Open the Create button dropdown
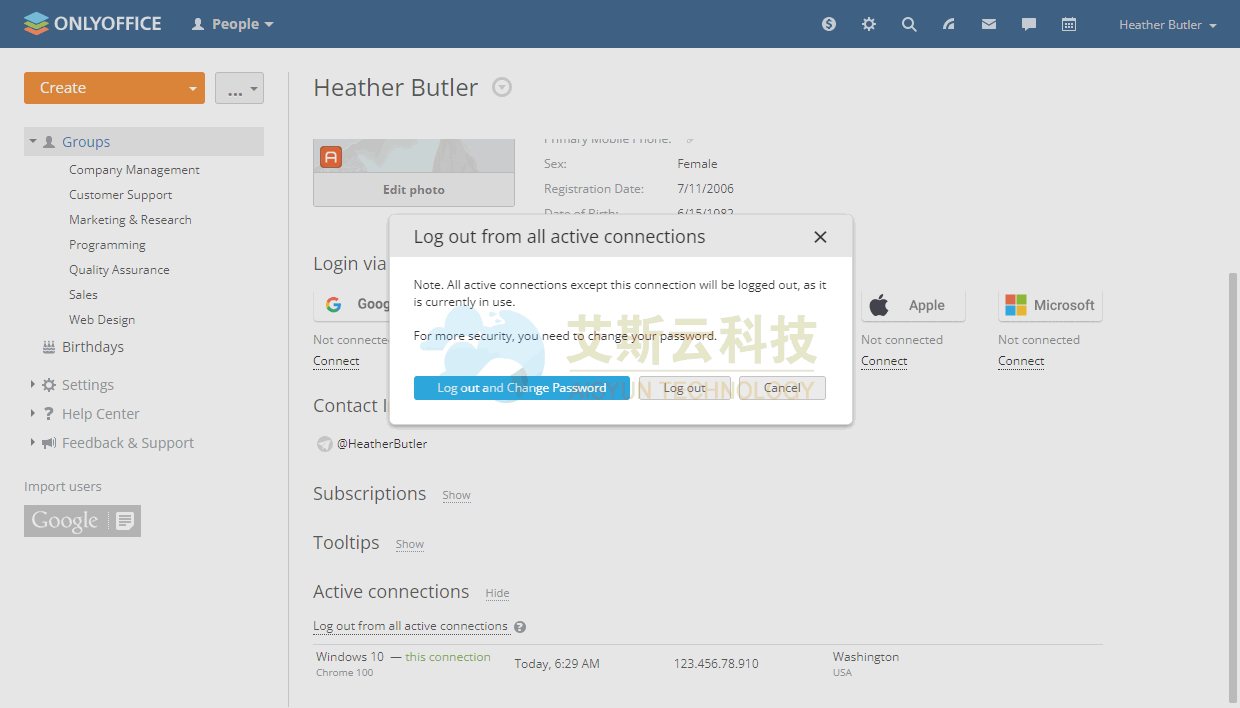The image size is (1240, 708). [193, 88]
